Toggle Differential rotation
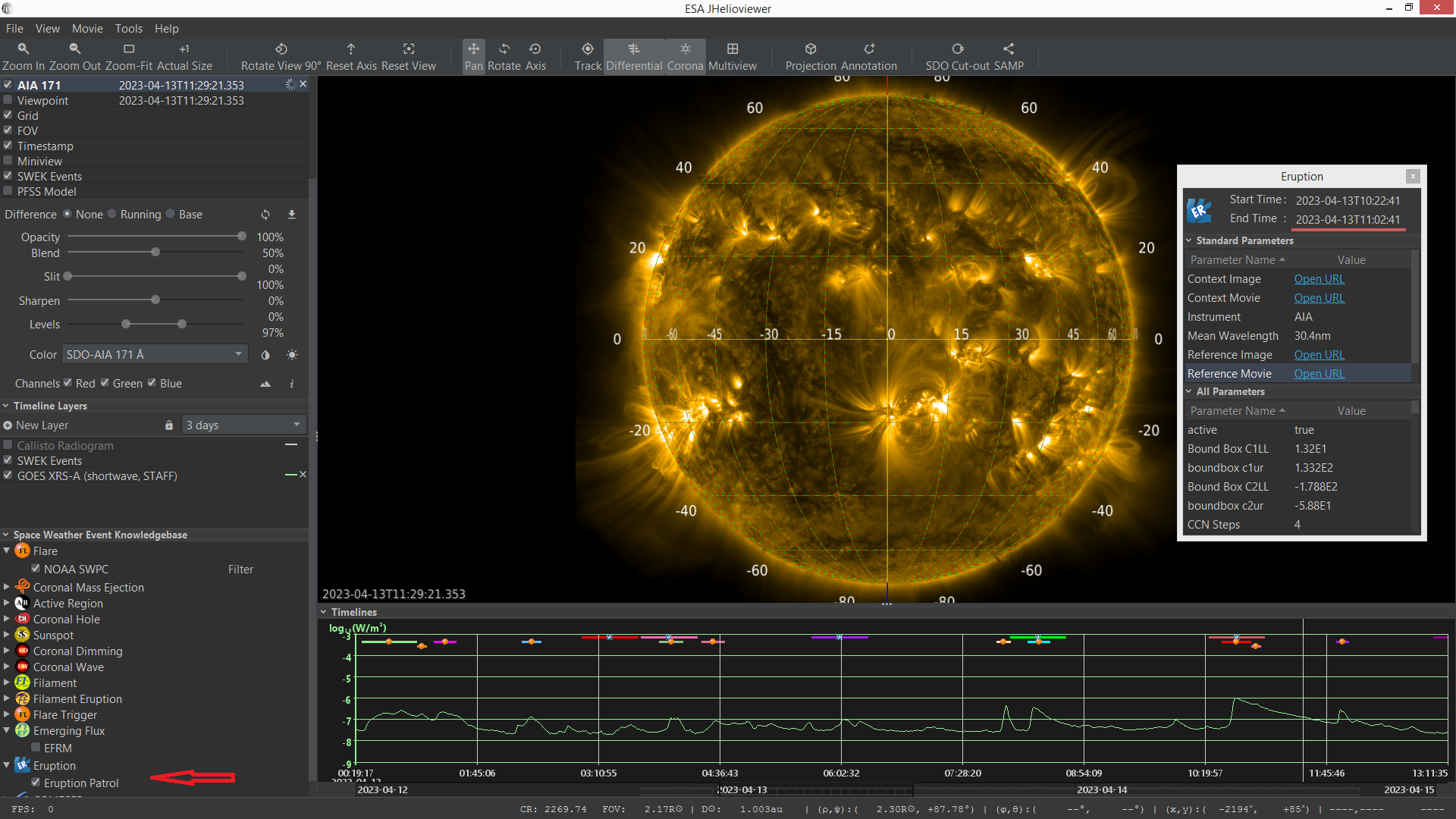The width and height of the screenshot is (1456, 819). [x=634, y=56]
